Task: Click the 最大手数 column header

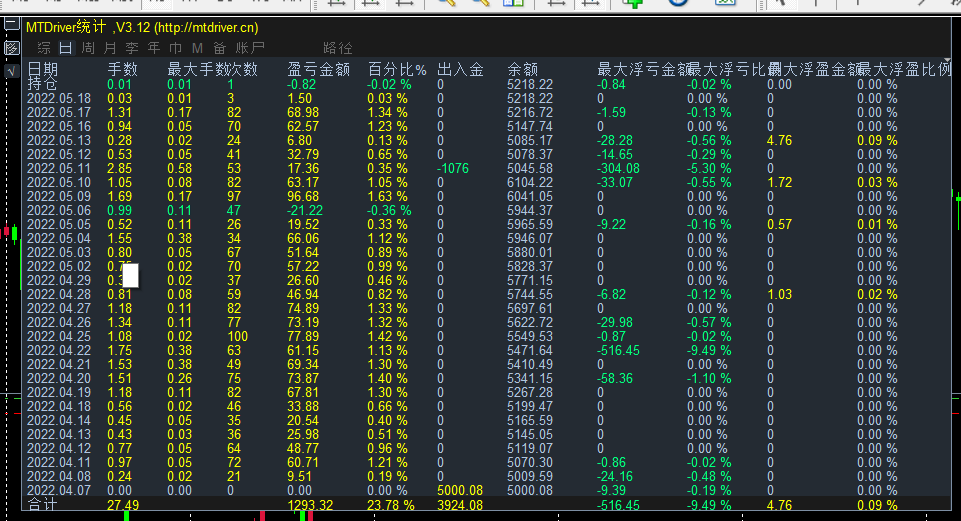Action: point(197,69)
